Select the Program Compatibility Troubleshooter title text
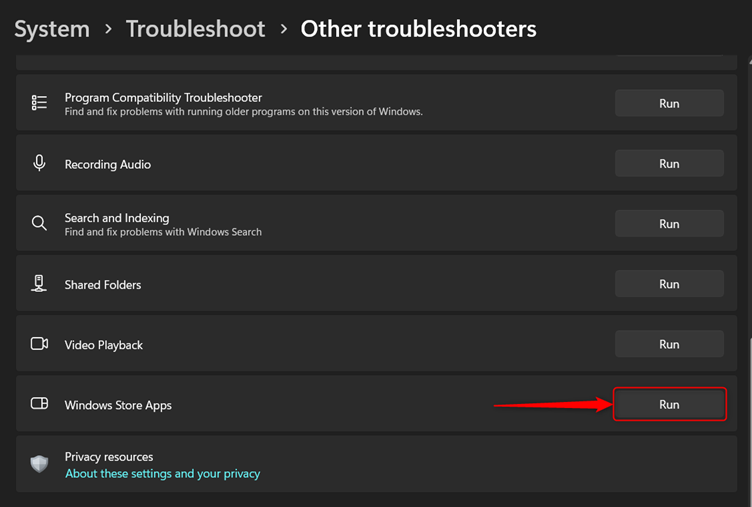 pos(163,98)
